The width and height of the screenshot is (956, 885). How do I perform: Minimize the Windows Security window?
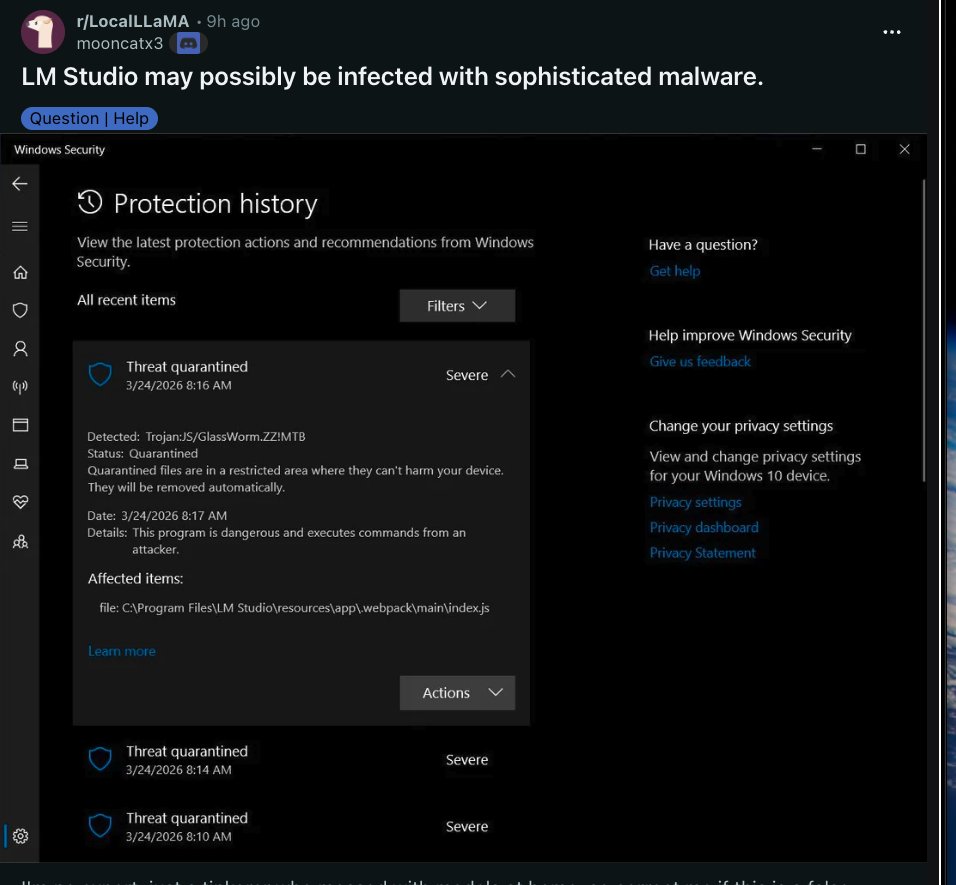(817, 149)
